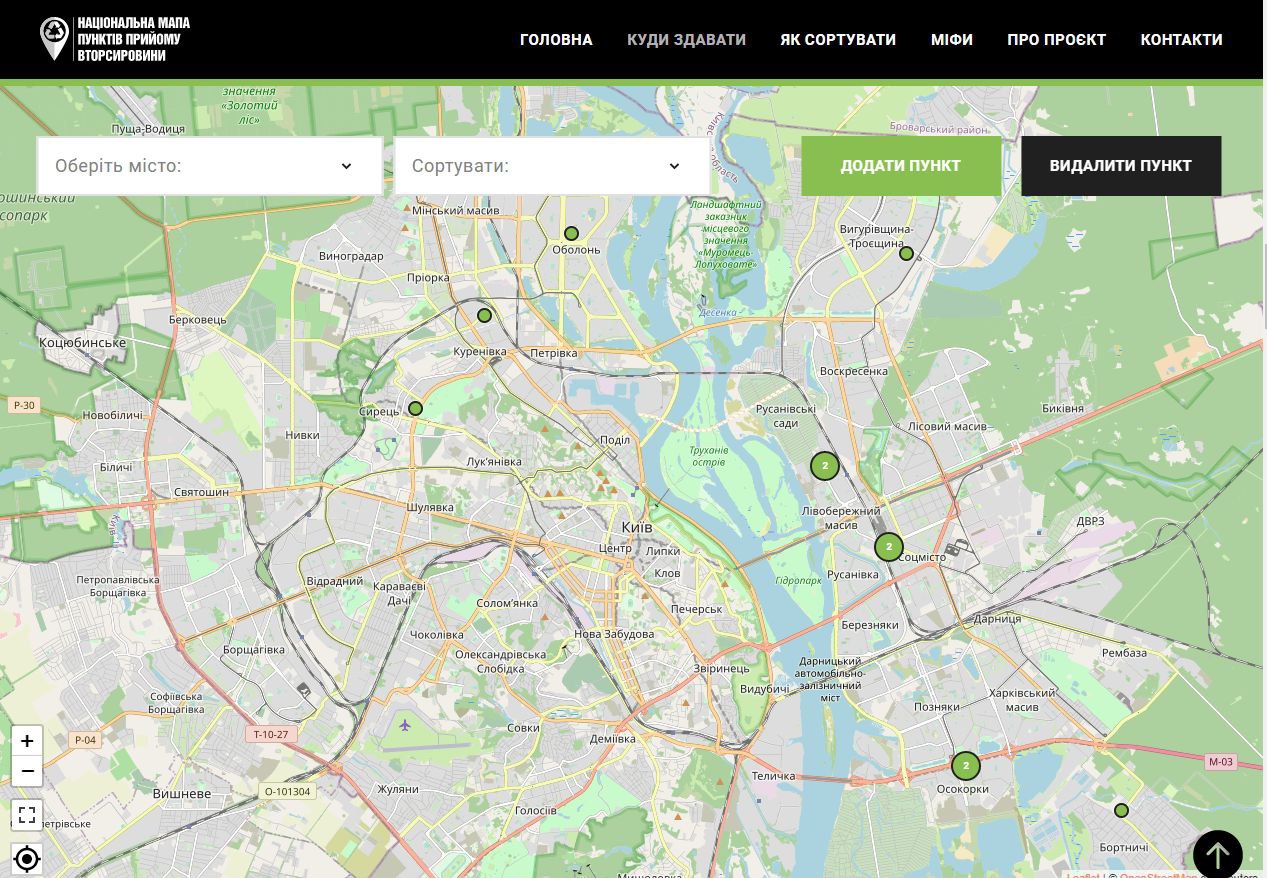Navigate to the Міфи section
Viewport: 1267px width, 878px height.
pyautogui.click(x=951, y=40)
